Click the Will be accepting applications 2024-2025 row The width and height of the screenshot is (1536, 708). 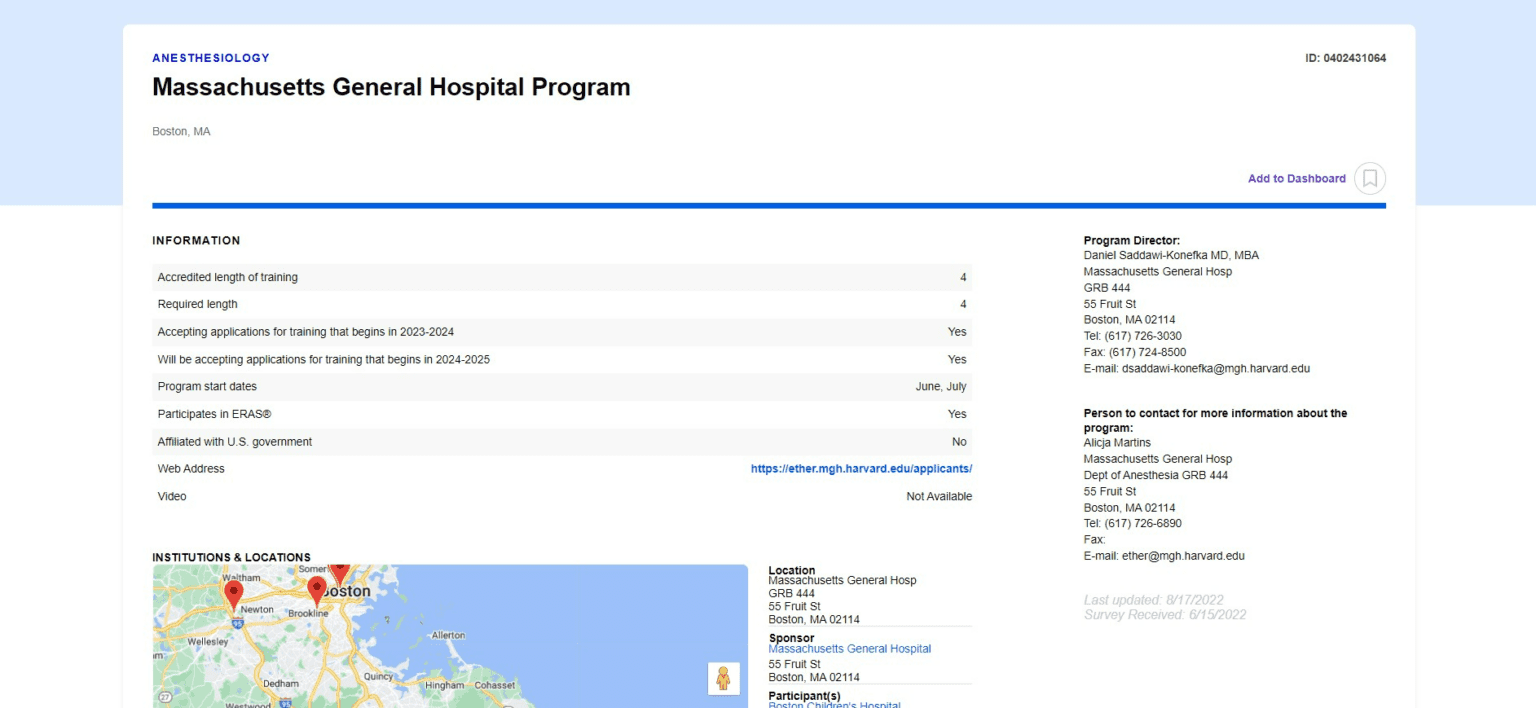tap(562, 359)
